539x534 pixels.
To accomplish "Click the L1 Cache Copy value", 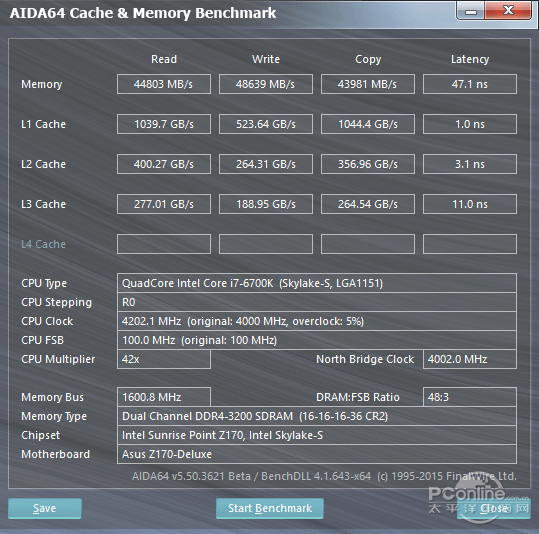I will pos(368,124).
